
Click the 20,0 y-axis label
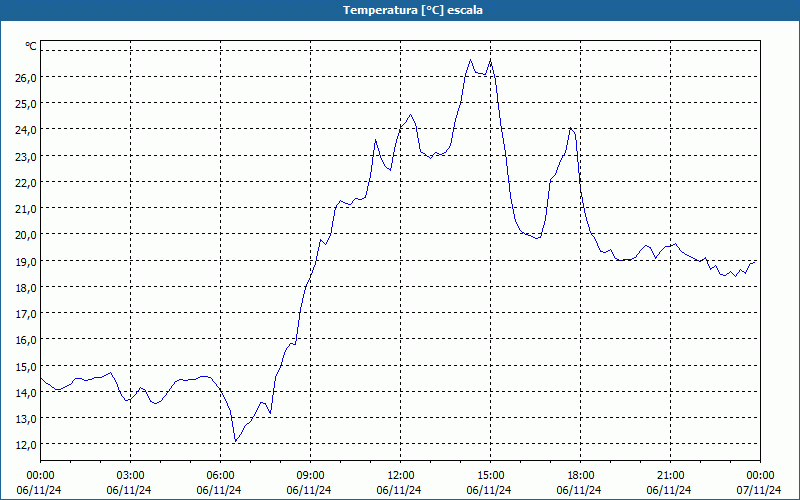click(x=26, y=235)
